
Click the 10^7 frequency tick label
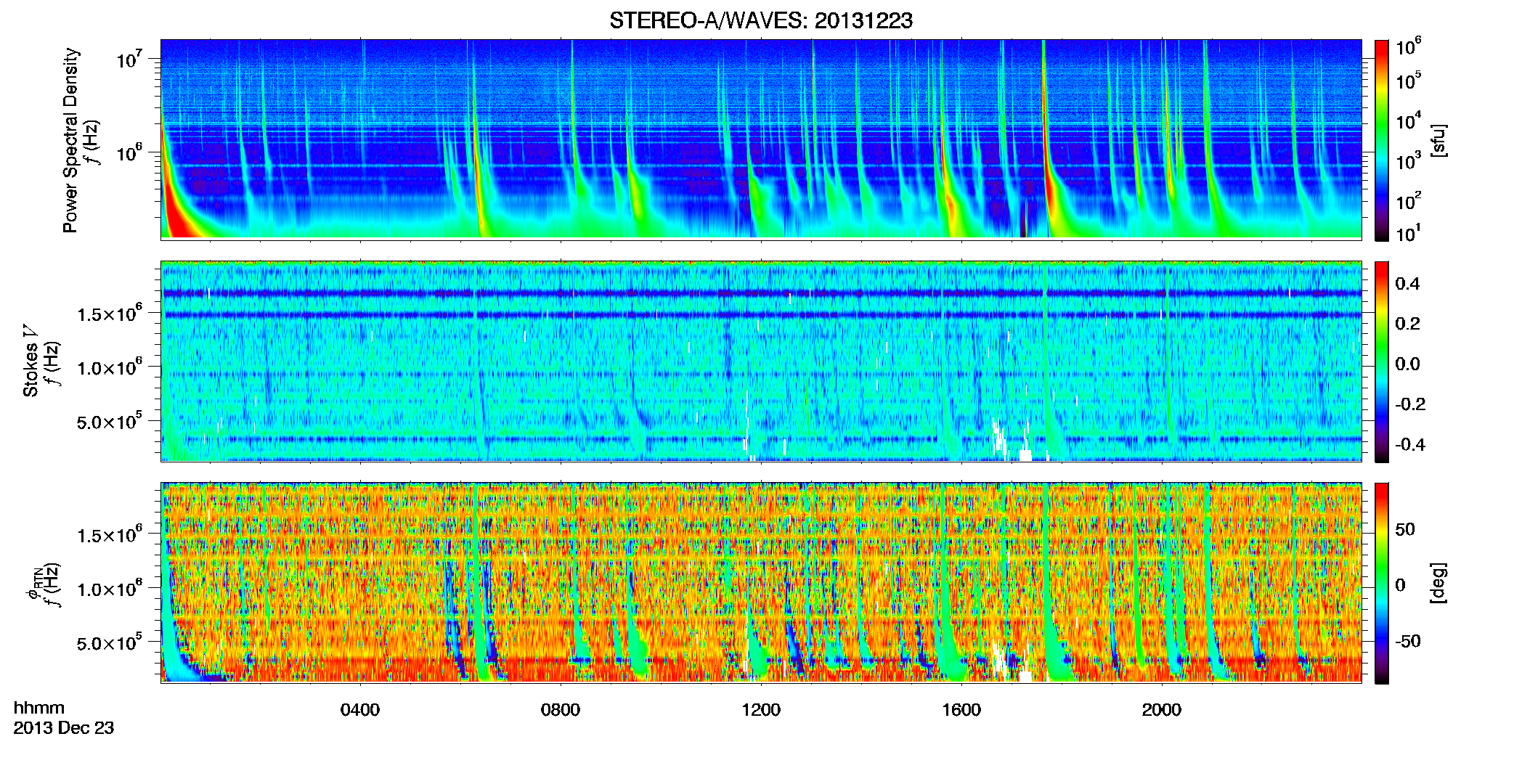click(x=130, y=57)
